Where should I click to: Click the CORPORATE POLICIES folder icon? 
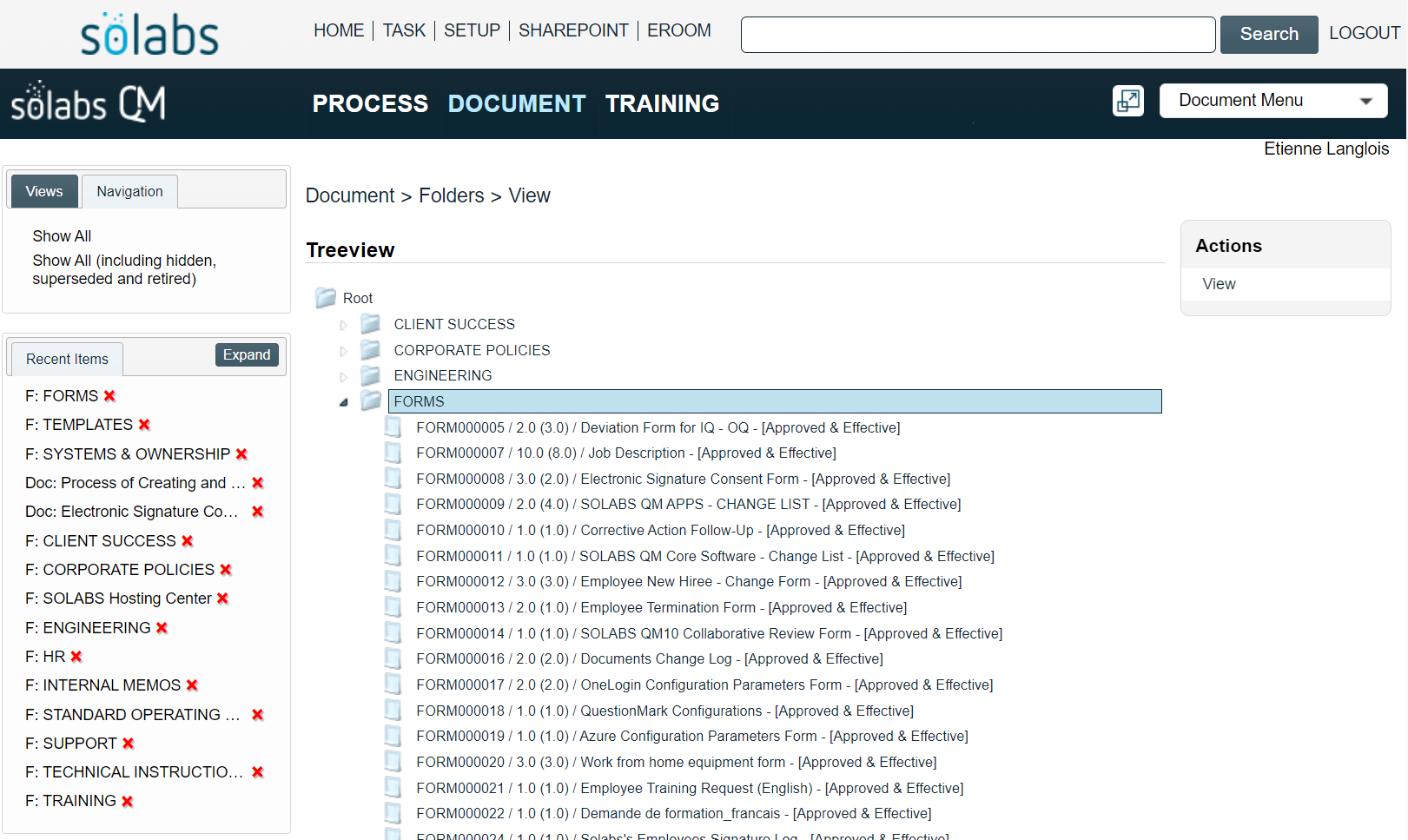pyautogui.click(x=370, y=349)
